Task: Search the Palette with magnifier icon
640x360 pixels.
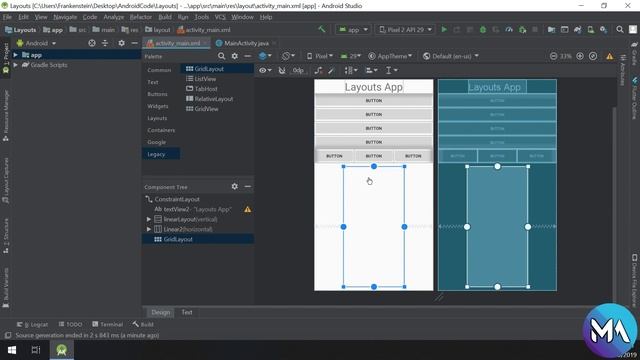Action: click(221, 56)
